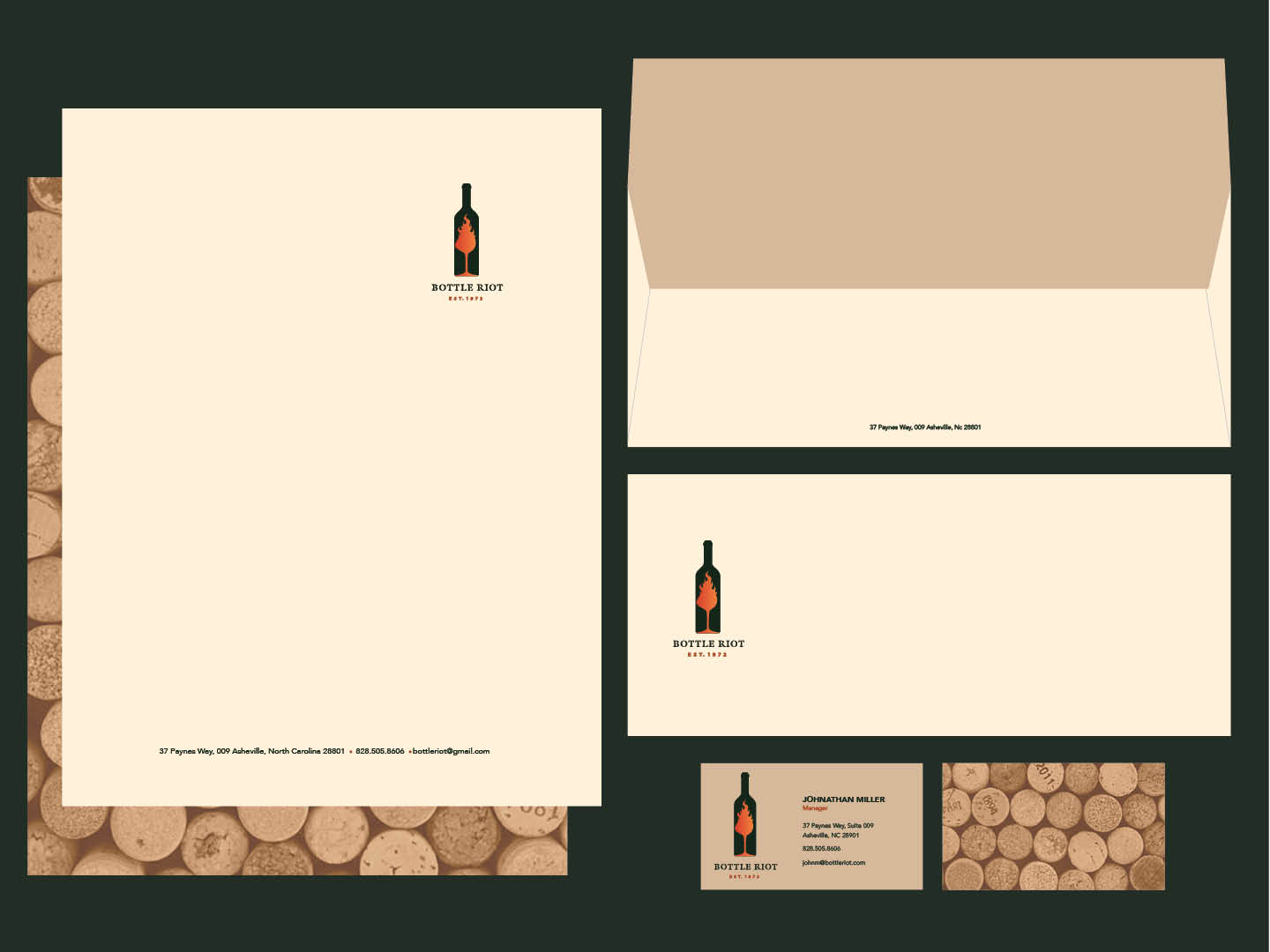This screenshot has height=952, width=1270.
Task: Click the return address on the envelope back
Action: pos(925,428)
